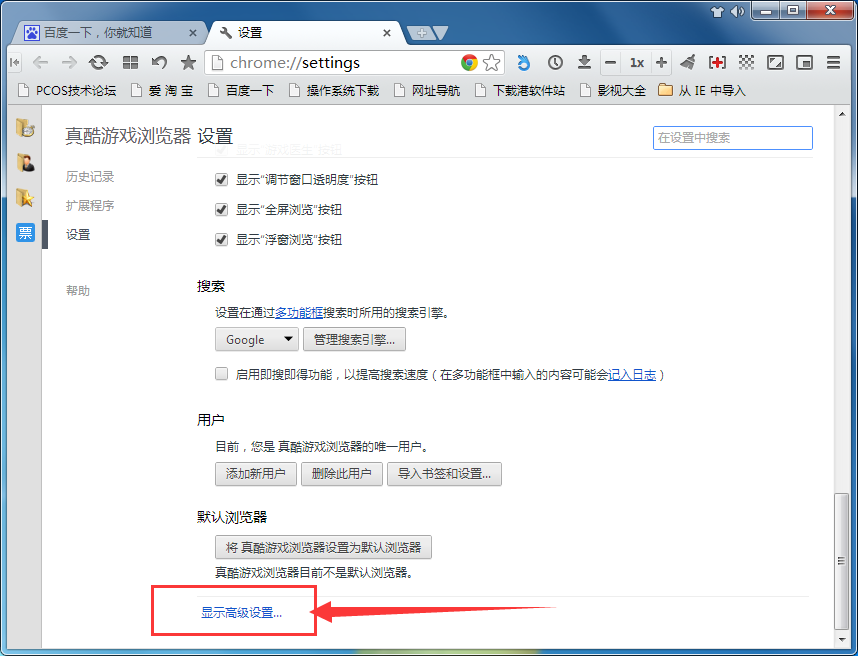Open downloads with the download arrow icon

[584, 62]
